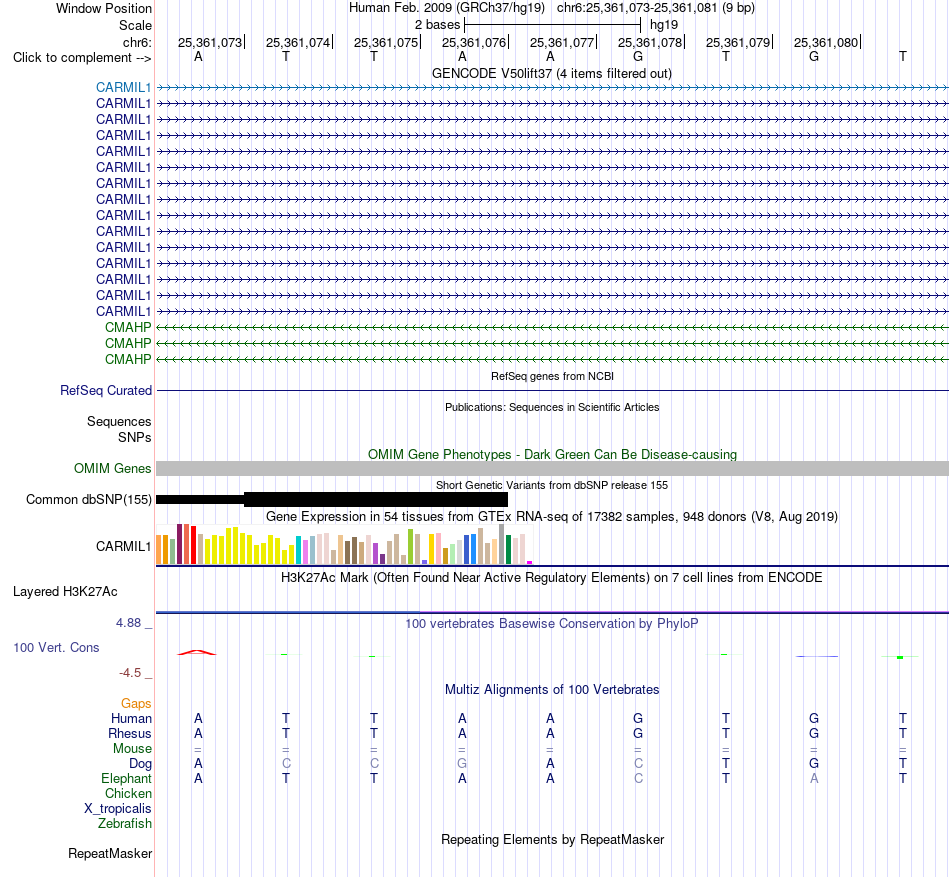Click the 'Sequences SNPs' track label
Screen dimensions: 950x877
pyautogui.click(x=119, y=429)
